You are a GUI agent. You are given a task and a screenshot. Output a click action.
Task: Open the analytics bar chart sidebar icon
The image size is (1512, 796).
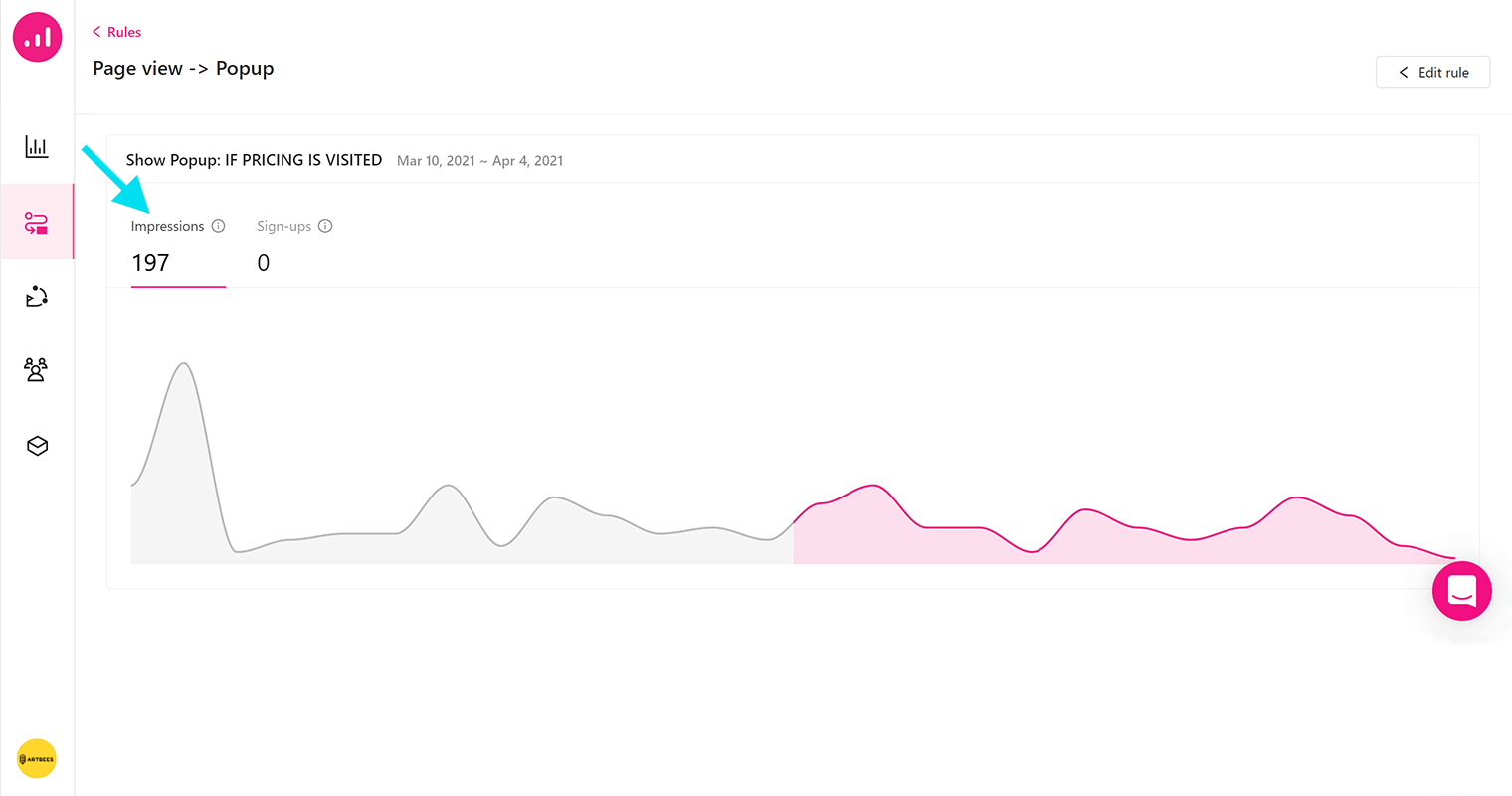click(37, 147)
